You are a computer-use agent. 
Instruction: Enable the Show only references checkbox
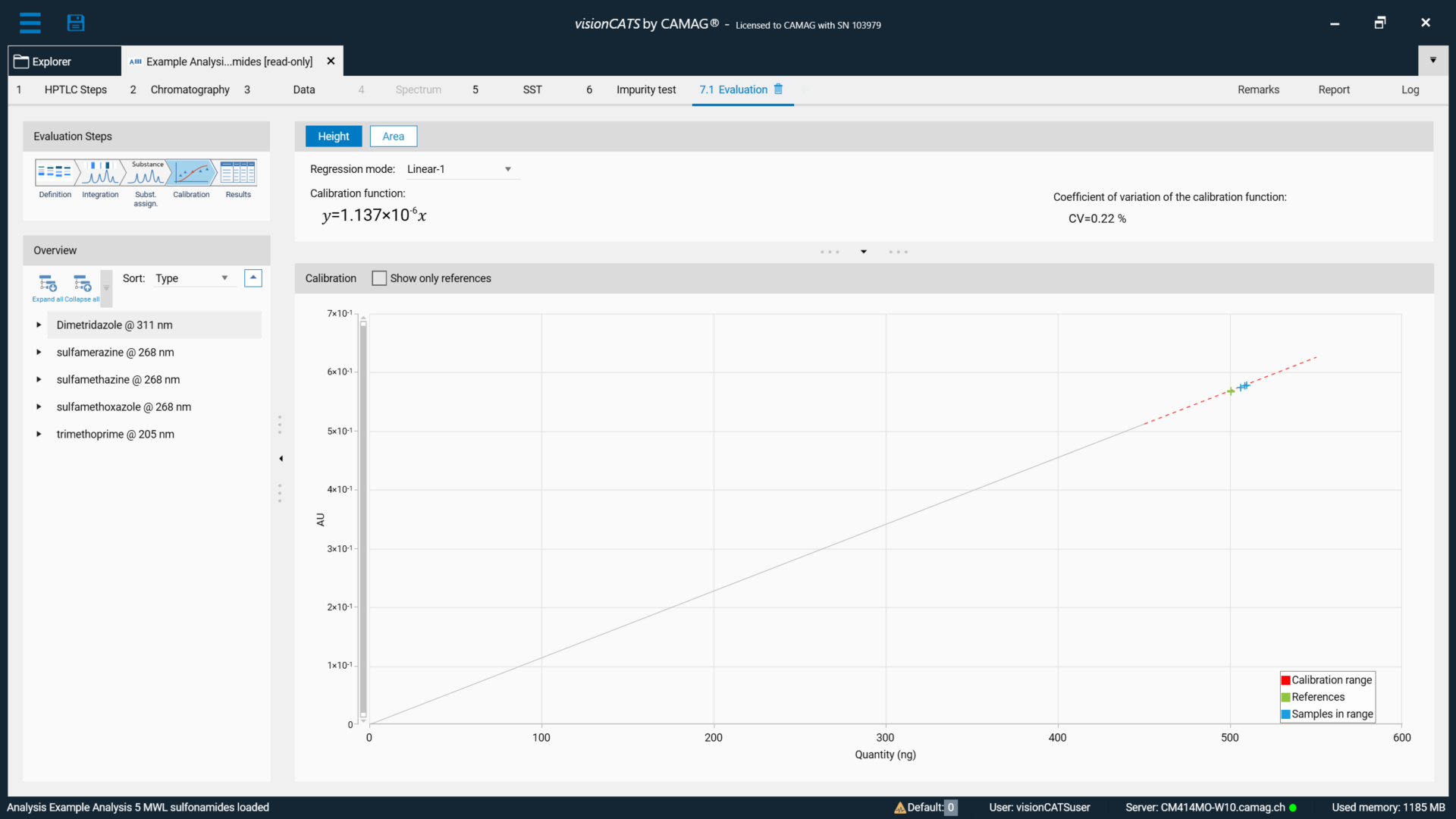pyautogui.click(x=379, y=278)
